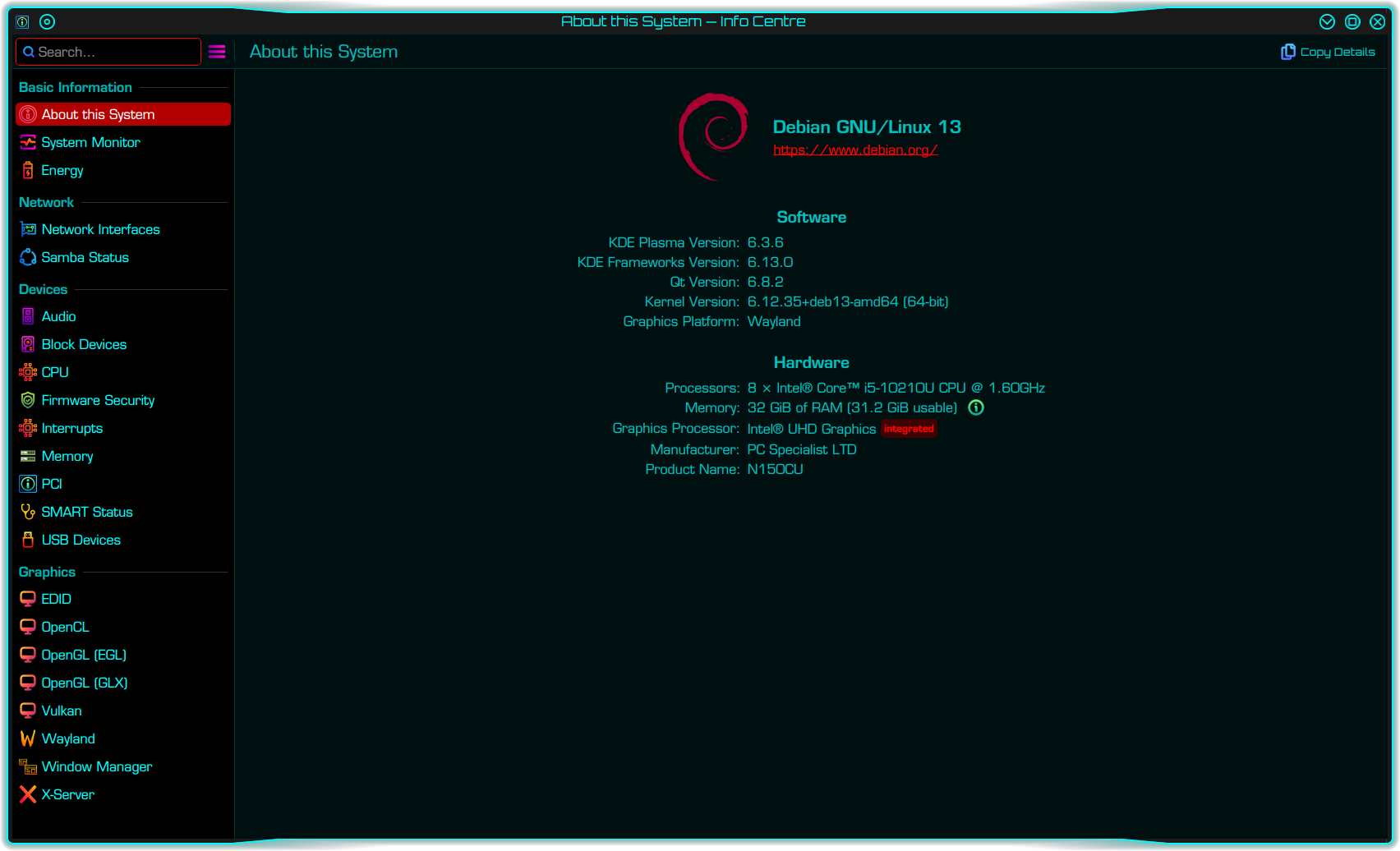Select the X-Server red X icon
1400x851 pixels.
pyautogui.click(x=28, y=794)
